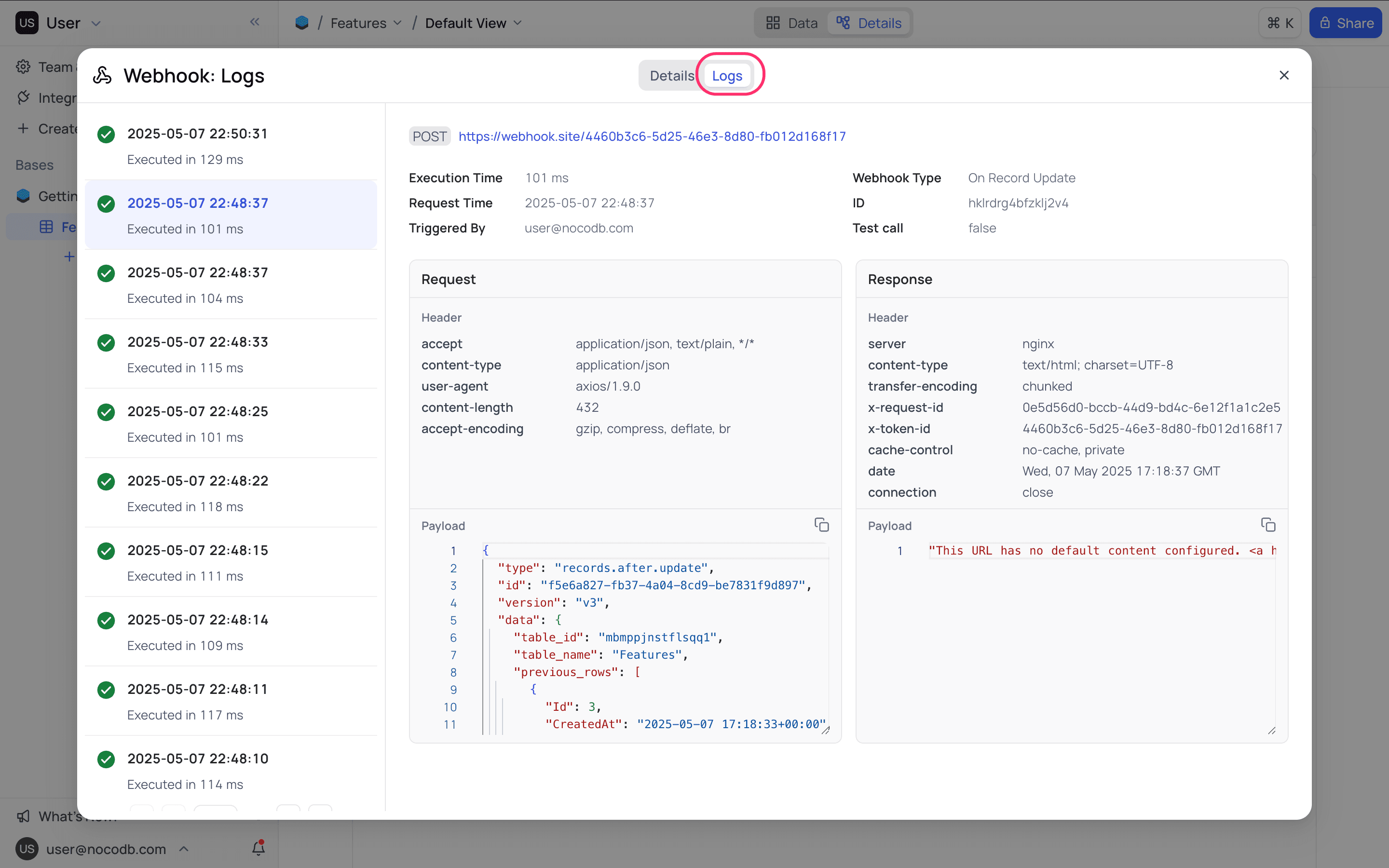This screenshot has width=1389, height=868.
Task: Click the plus icon below the Features table
Action: point(69,257)
